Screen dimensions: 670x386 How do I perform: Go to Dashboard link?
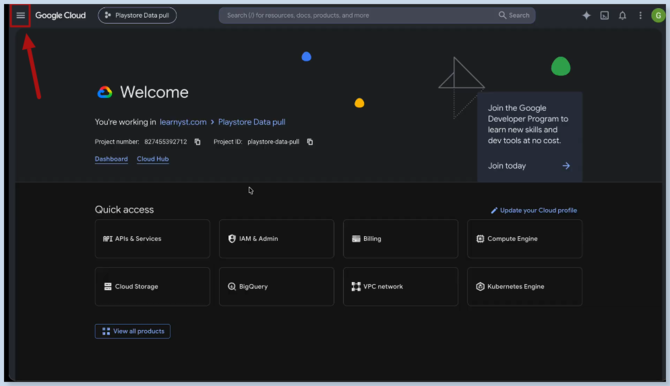point(111,159)
